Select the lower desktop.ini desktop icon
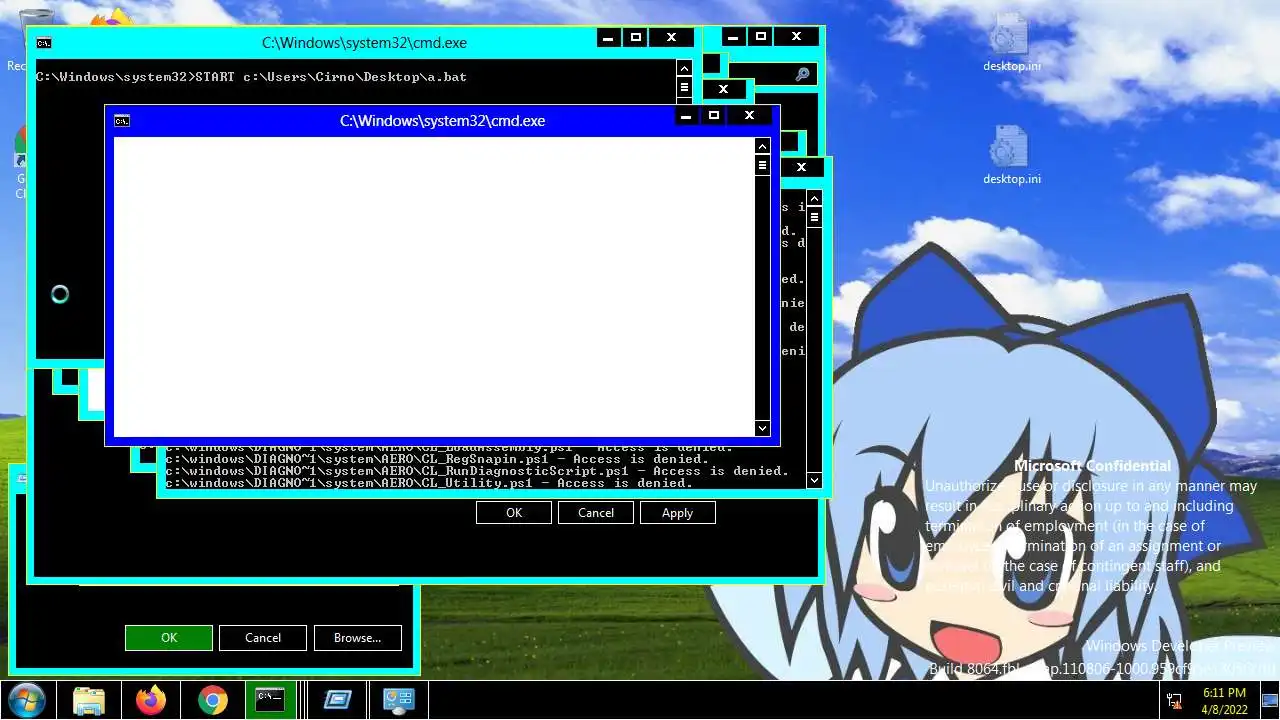Viewport: 1280px width, 720px height. tap(1011, 155)
